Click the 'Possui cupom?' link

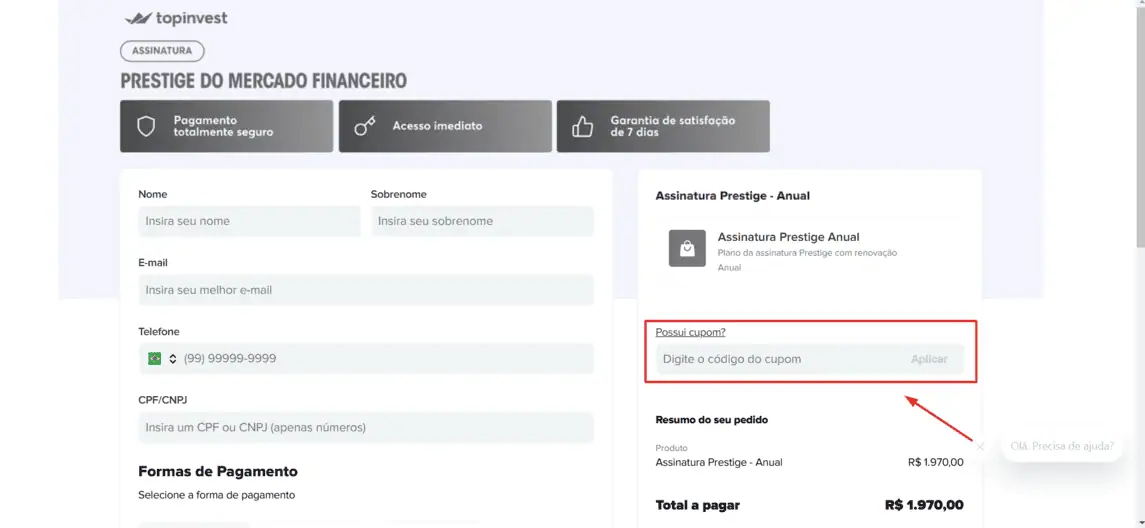pyautogui.click(x=690, y=332)
